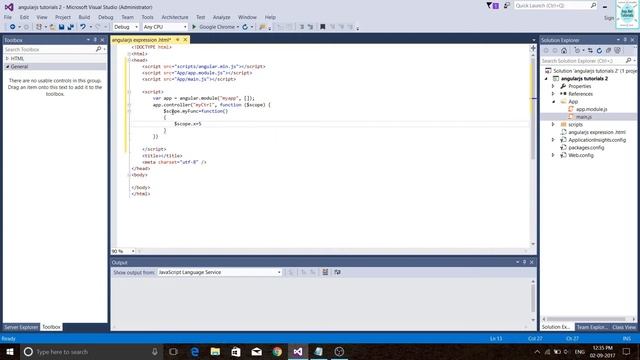The image size is (640, 360).
Task: Click Toggle Word Wrap icon in Output
Action: click(x=337, y=272)
